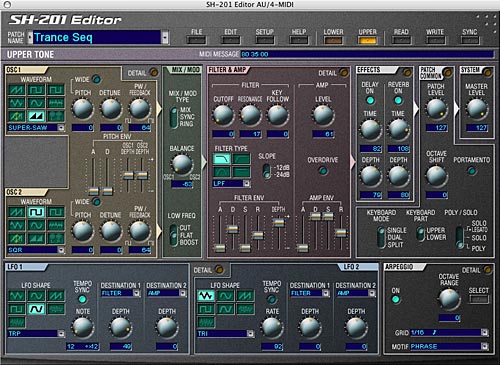Open filter type LPF dropdown
Screen dimensions: 500x365
[246, 183]
